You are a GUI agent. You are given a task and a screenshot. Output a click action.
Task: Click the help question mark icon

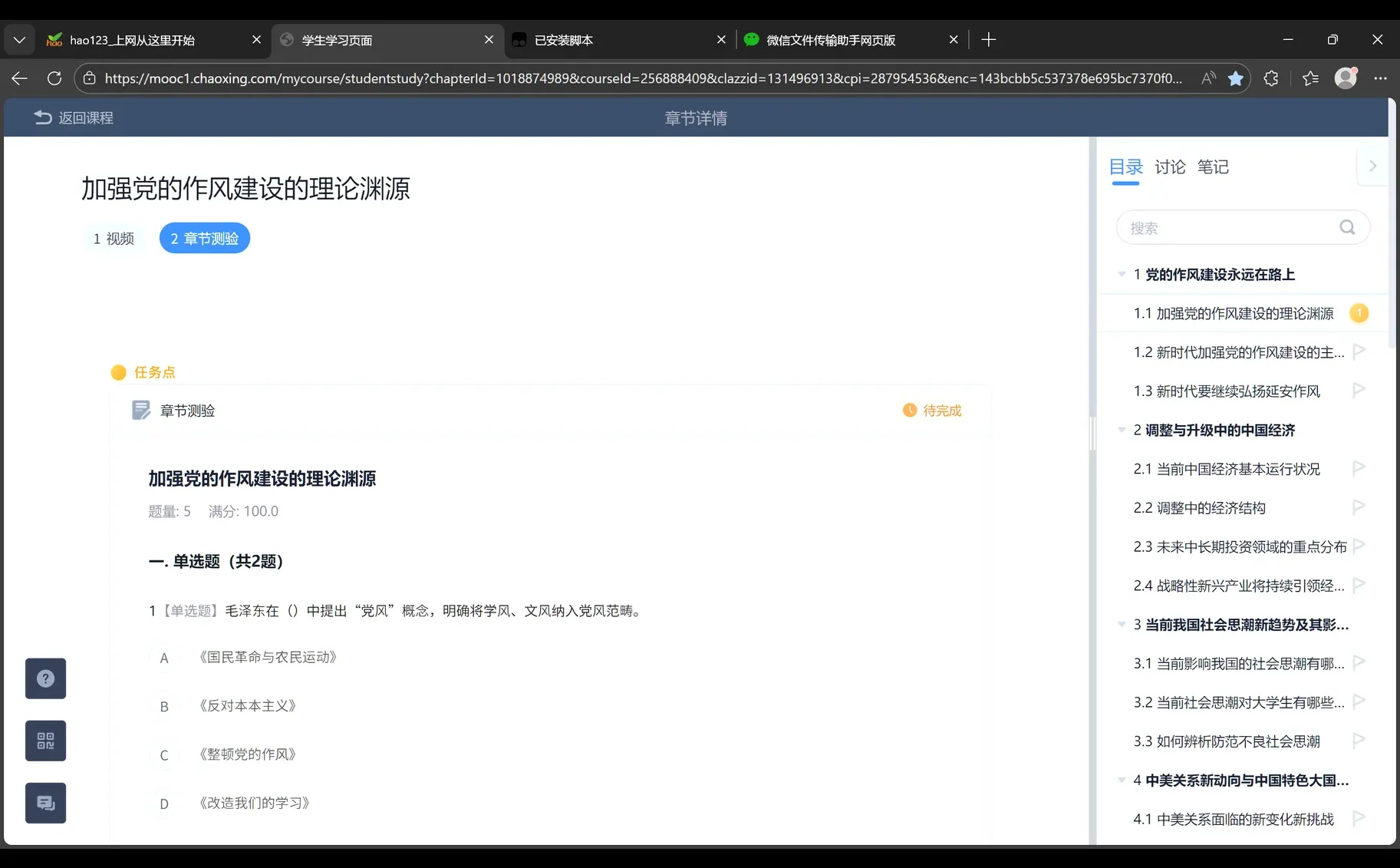(45, 678)
